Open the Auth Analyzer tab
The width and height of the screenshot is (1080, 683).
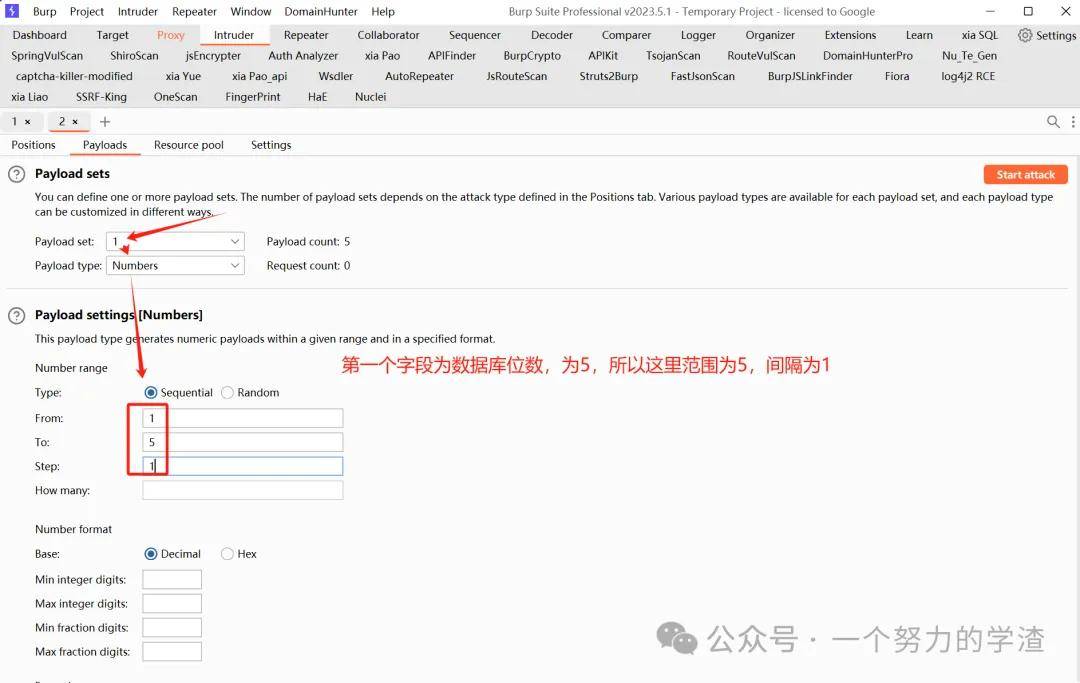point(303,56)
